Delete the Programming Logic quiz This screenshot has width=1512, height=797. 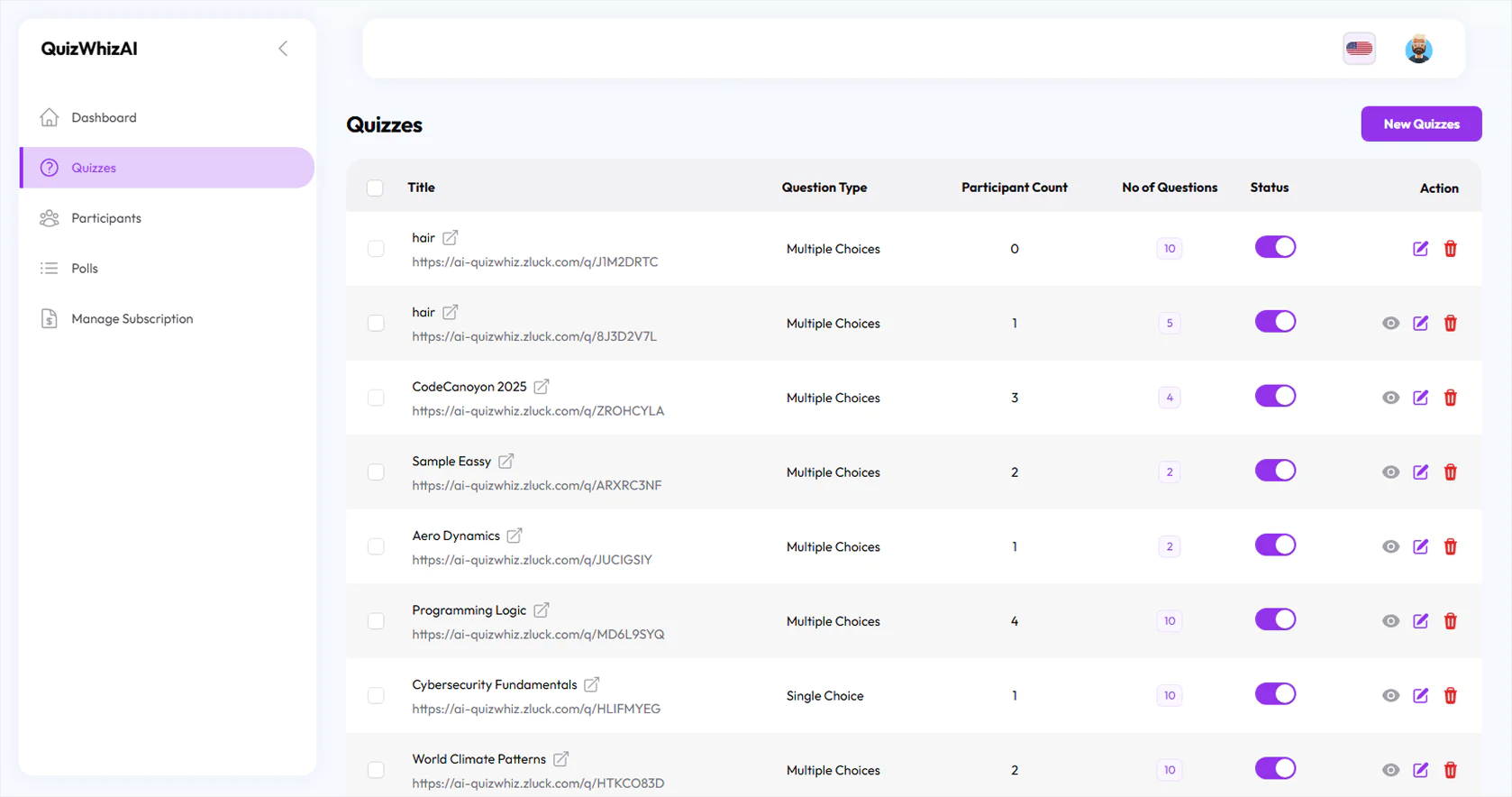tap(1450, 621)
